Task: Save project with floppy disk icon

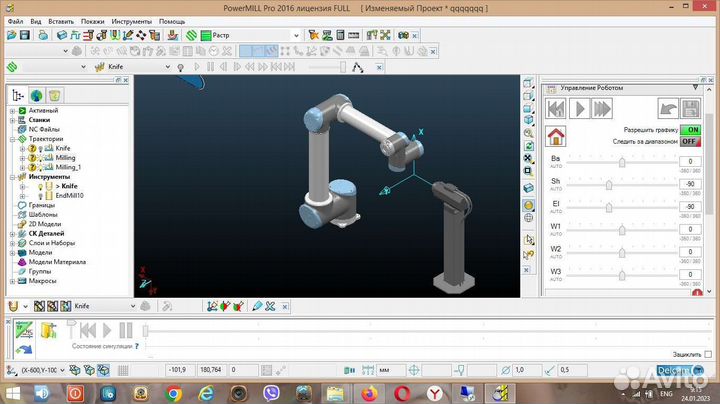Action: [24, 35]
